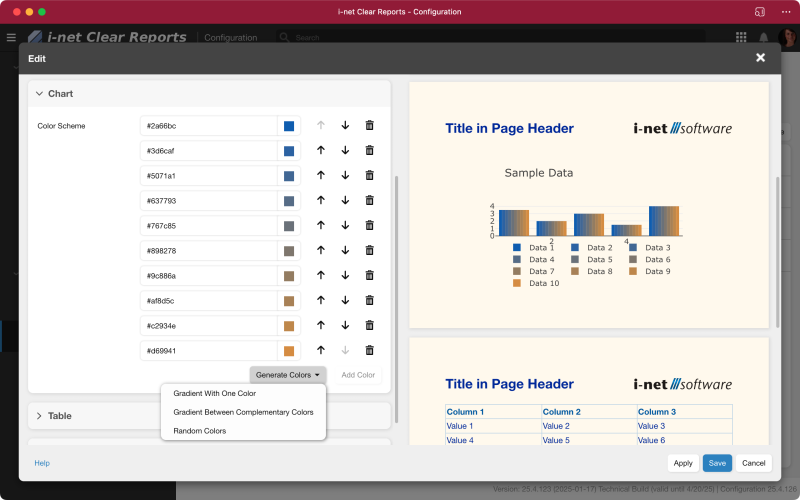
Task: Open the Help link
Action: [42, 463]
